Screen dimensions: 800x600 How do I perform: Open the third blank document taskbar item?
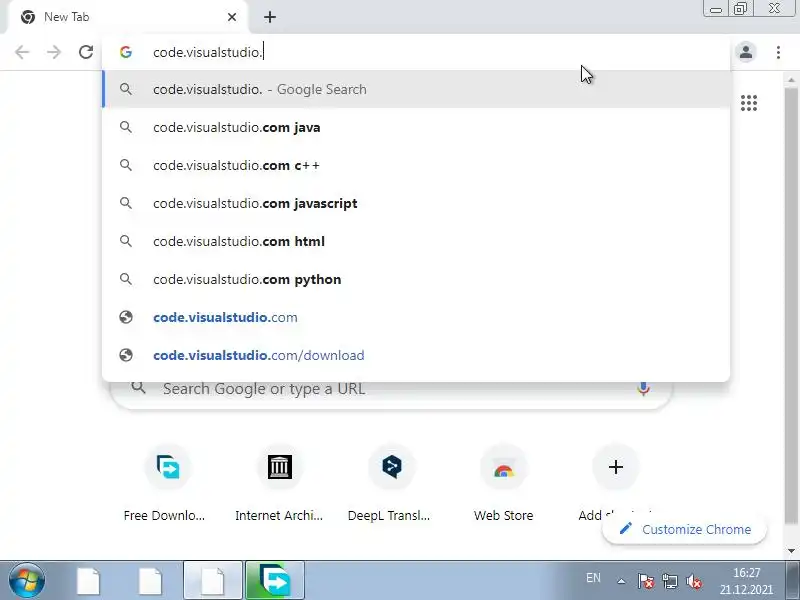click(x=213, y=581)
